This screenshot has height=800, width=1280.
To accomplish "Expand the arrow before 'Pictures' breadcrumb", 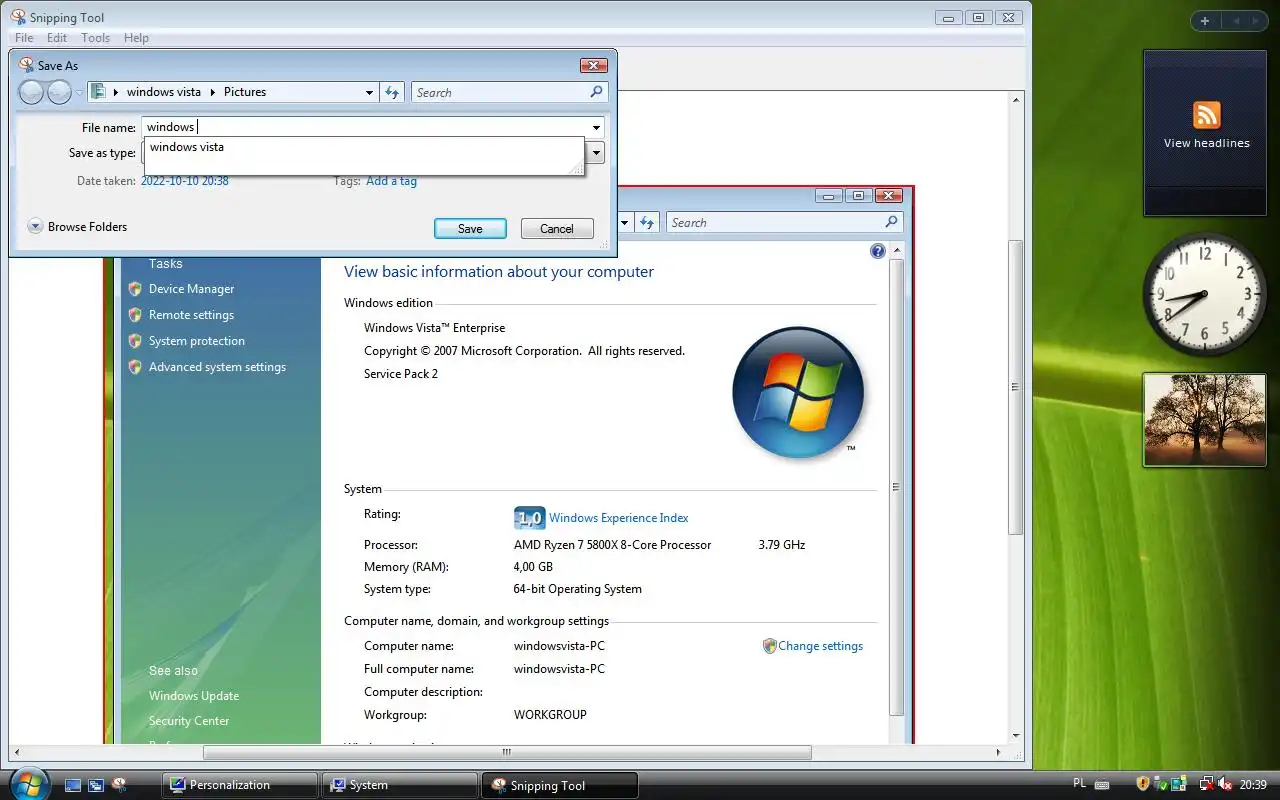I will (213, 92).
